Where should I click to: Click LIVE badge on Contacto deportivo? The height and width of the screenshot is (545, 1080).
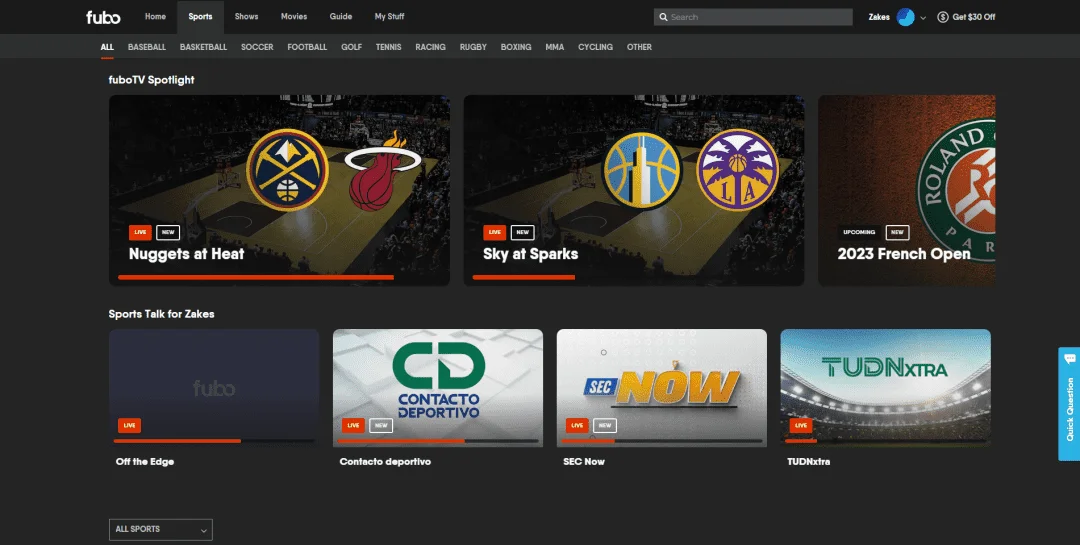(x=353, y=425)
